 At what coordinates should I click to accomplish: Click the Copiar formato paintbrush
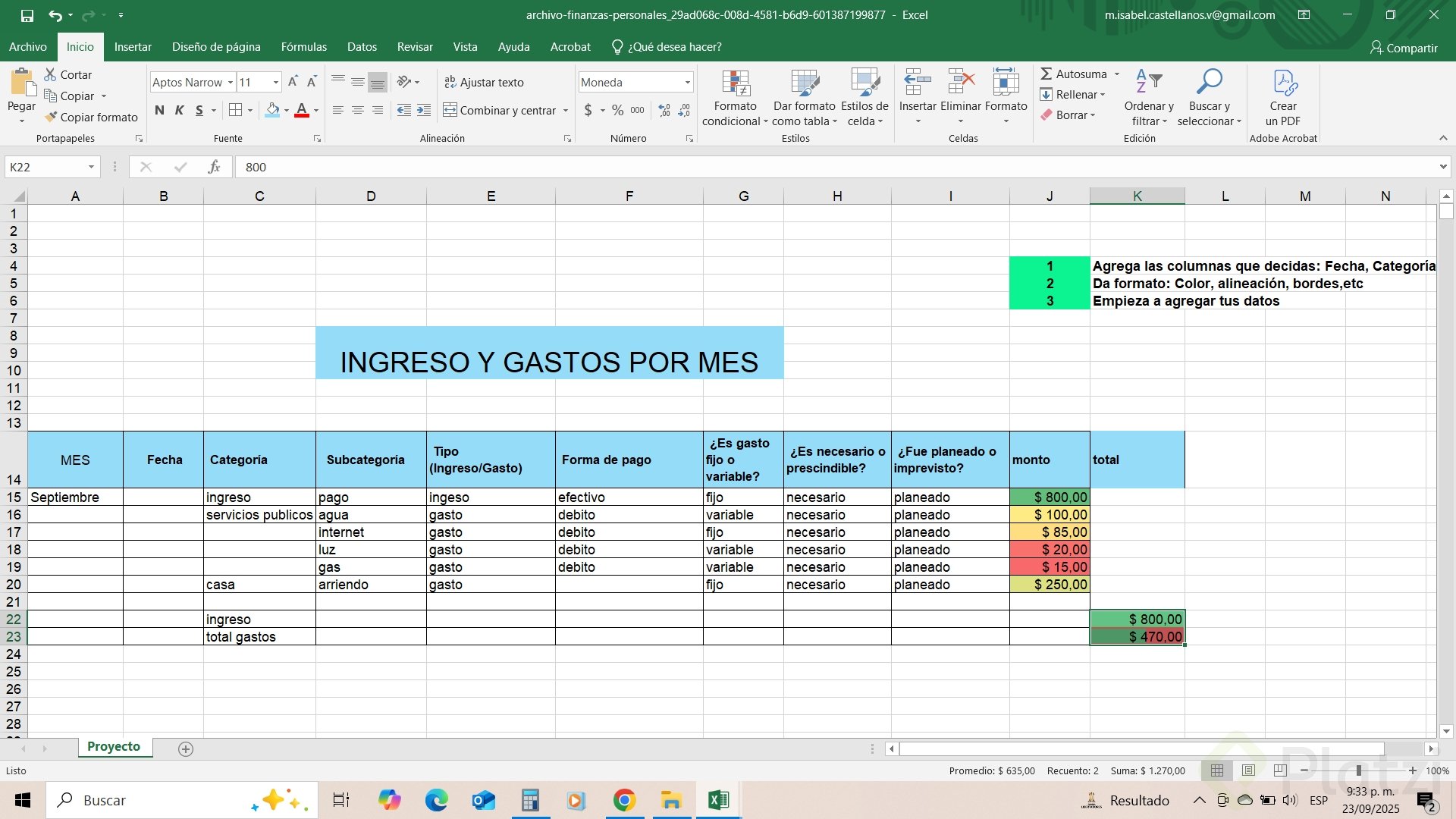click(x=52, y=117)
